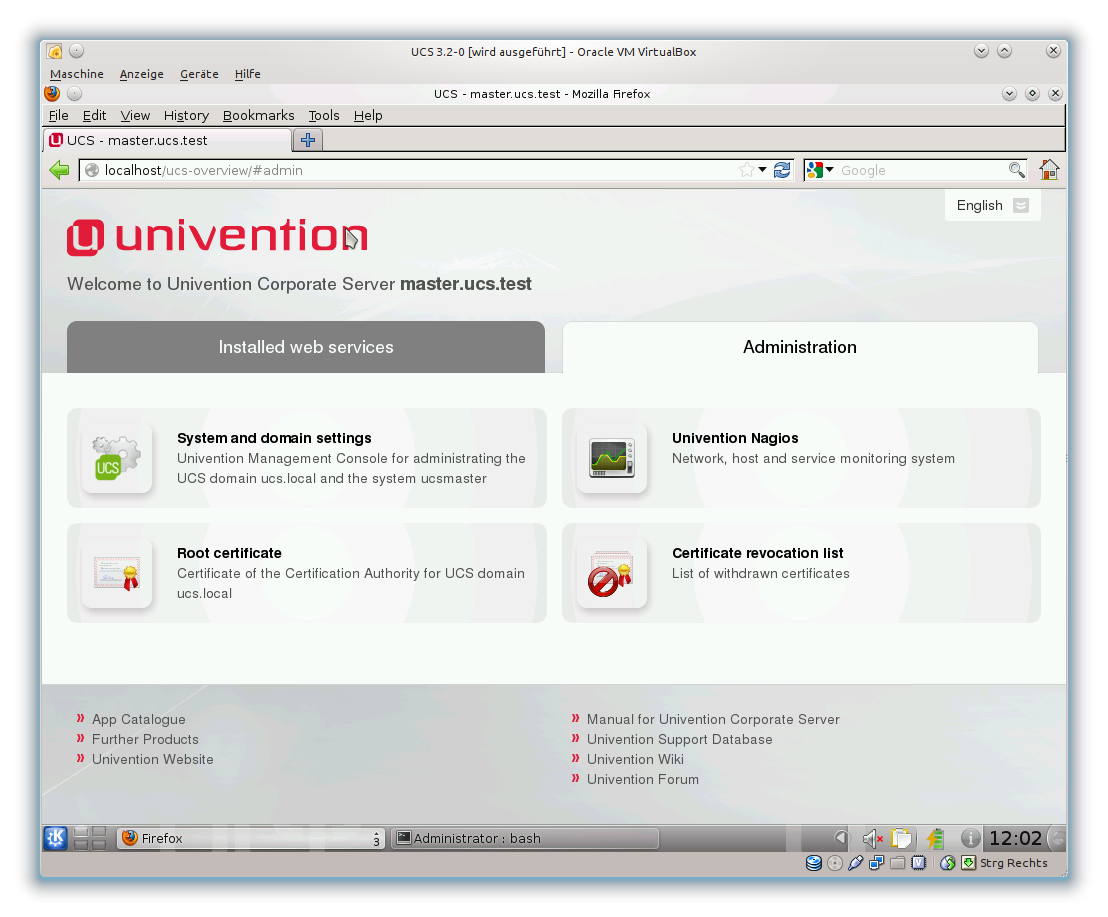1108x917 pixels.
Task: Bookmark this page with the star icon
Action: [x=746, y=170]
